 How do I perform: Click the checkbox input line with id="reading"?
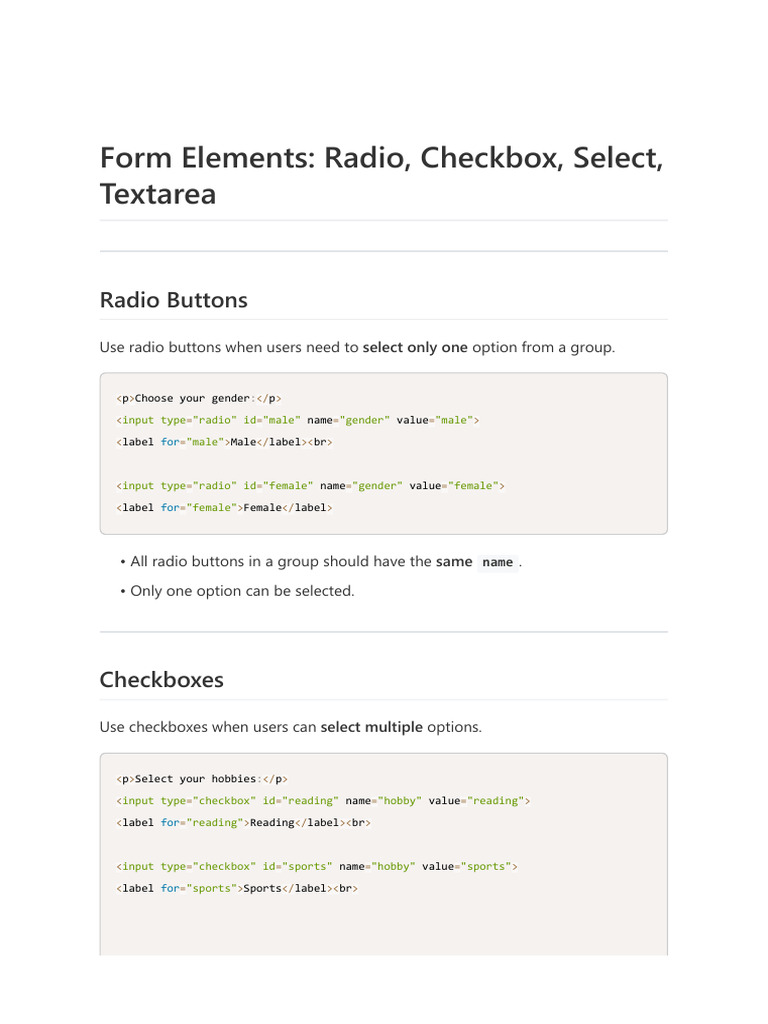[x=323, y=801]
